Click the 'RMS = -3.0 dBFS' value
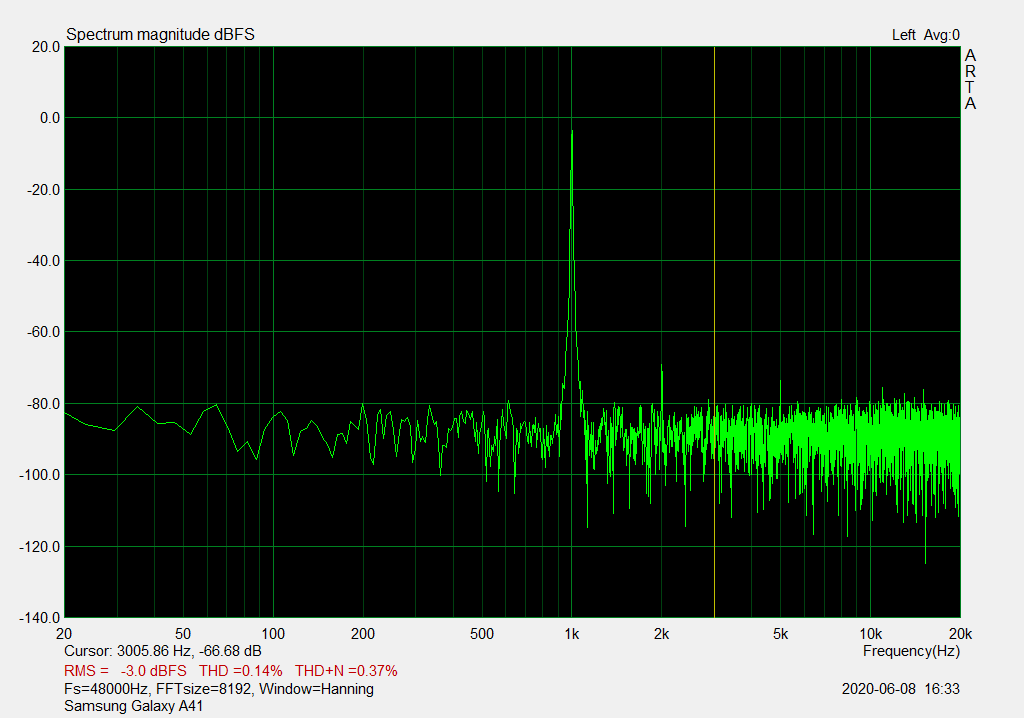This screenshot has width=1024, height=718. (125, 671)
